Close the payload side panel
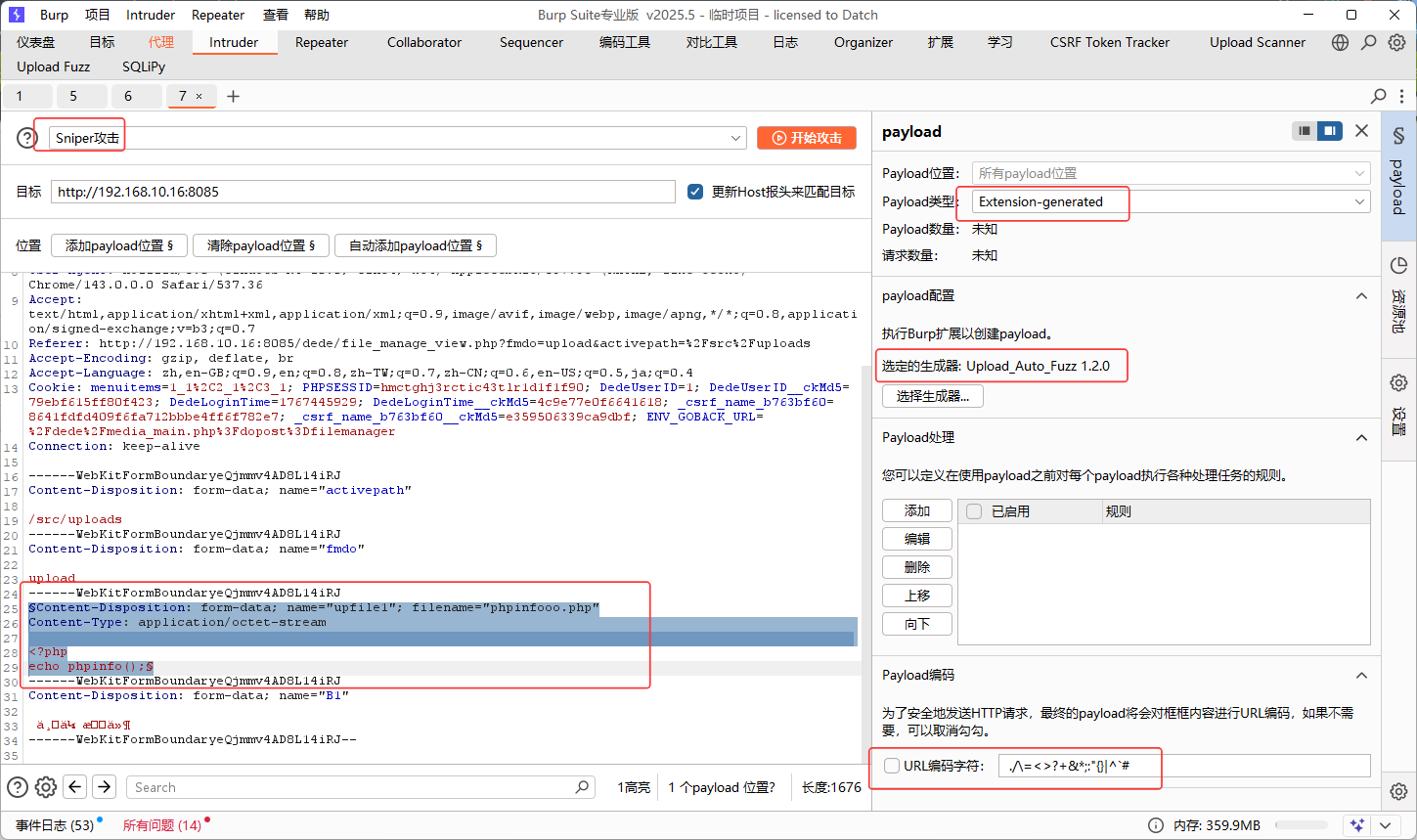Viewport: 1417px width, 840px height. click(x=1361, y=131)
